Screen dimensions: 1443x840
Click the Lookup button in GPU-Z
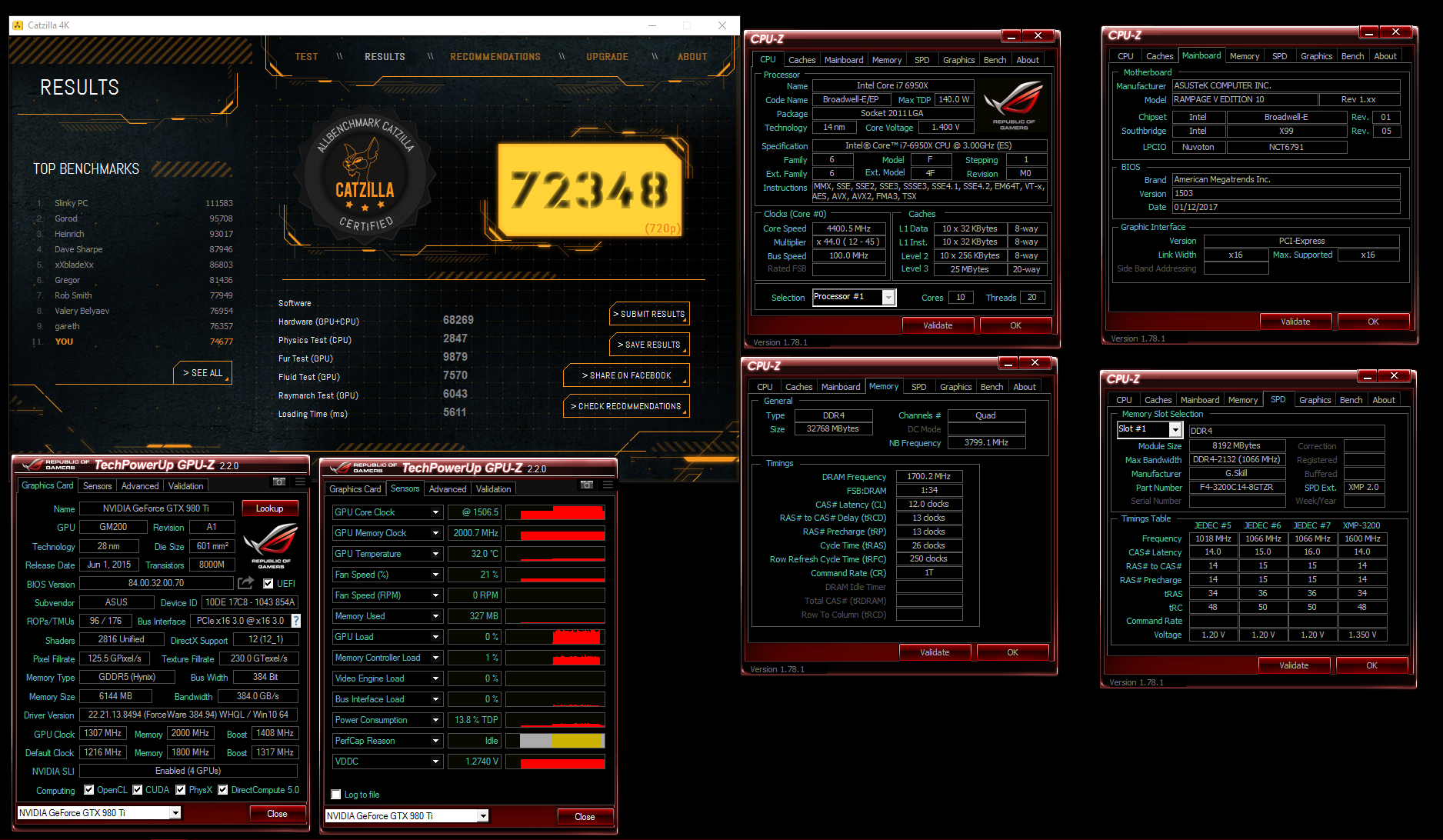pos(270,508)
